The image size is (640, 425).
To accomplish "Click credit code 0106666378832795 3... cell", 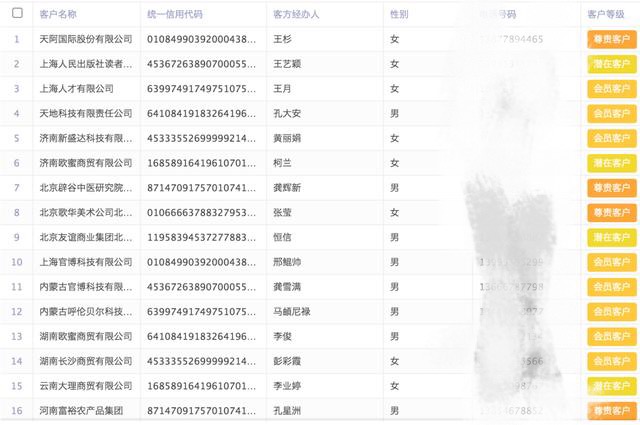I will tap(202, 213).
